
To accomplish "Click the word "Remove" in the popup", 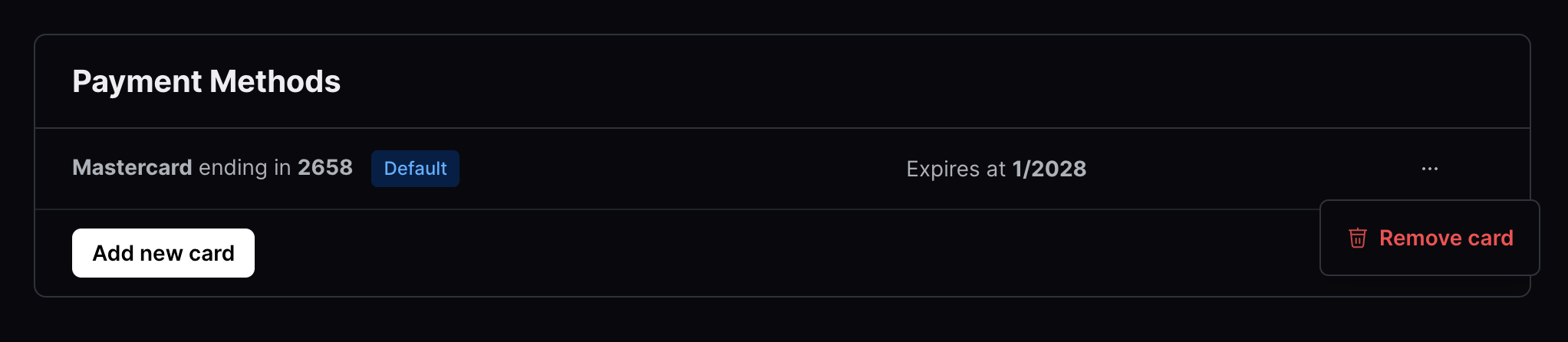I will [1420, 238].
